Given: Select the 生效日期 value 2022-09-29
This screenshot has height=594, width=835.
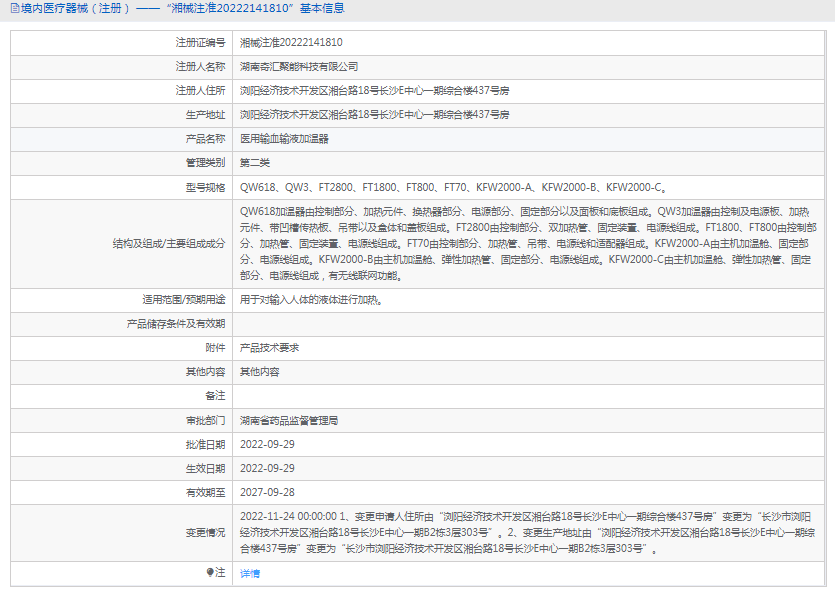Looking at the screenshot, I should [x=267, y=468].
